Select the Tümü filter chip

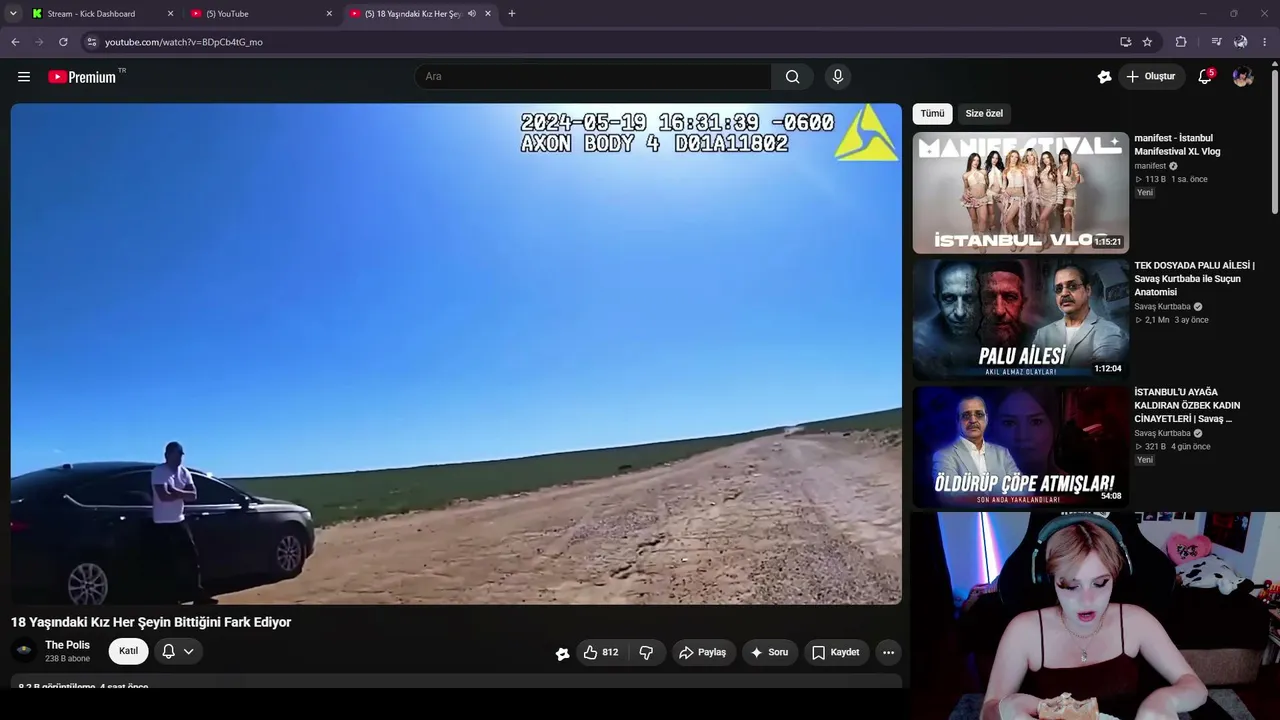coord(932,114)
